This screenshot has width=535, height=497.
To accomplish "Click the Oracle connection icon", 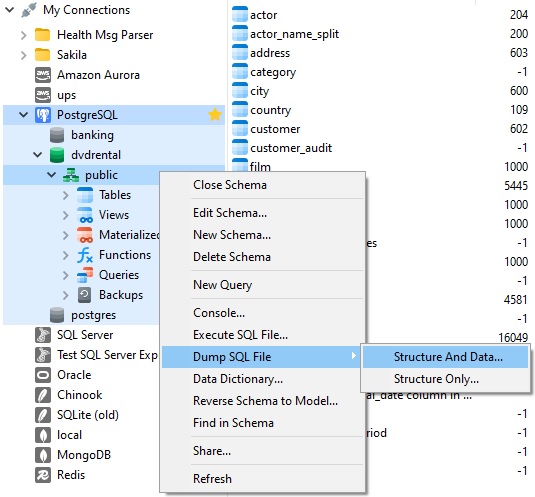I will [x=43, y=375].
